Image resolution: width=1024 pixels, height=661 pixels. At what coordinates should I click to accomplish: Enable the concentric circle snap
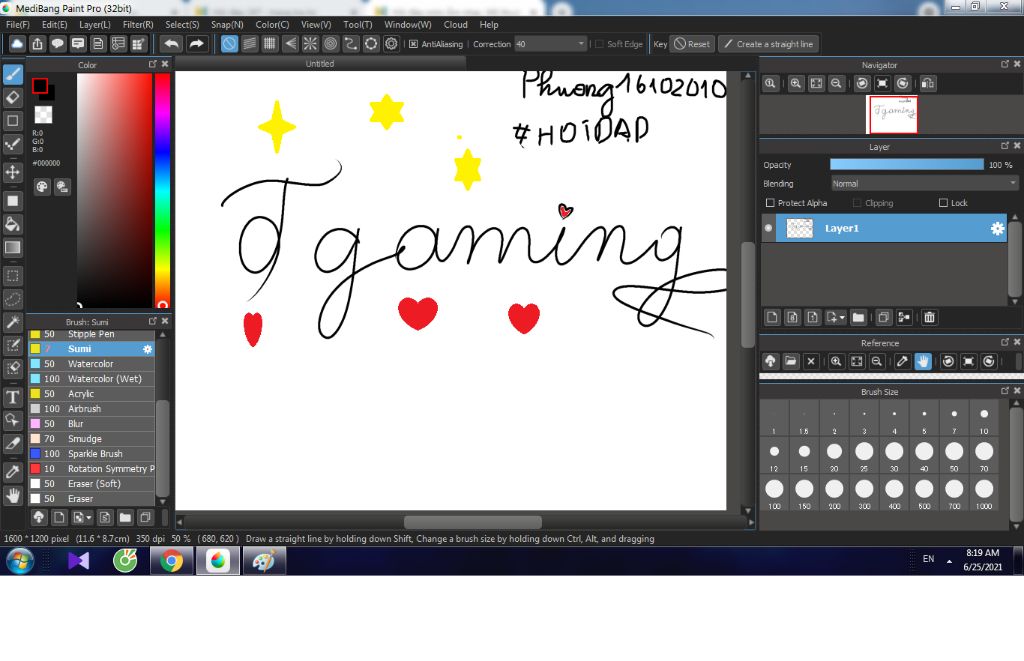pos(330,44)
